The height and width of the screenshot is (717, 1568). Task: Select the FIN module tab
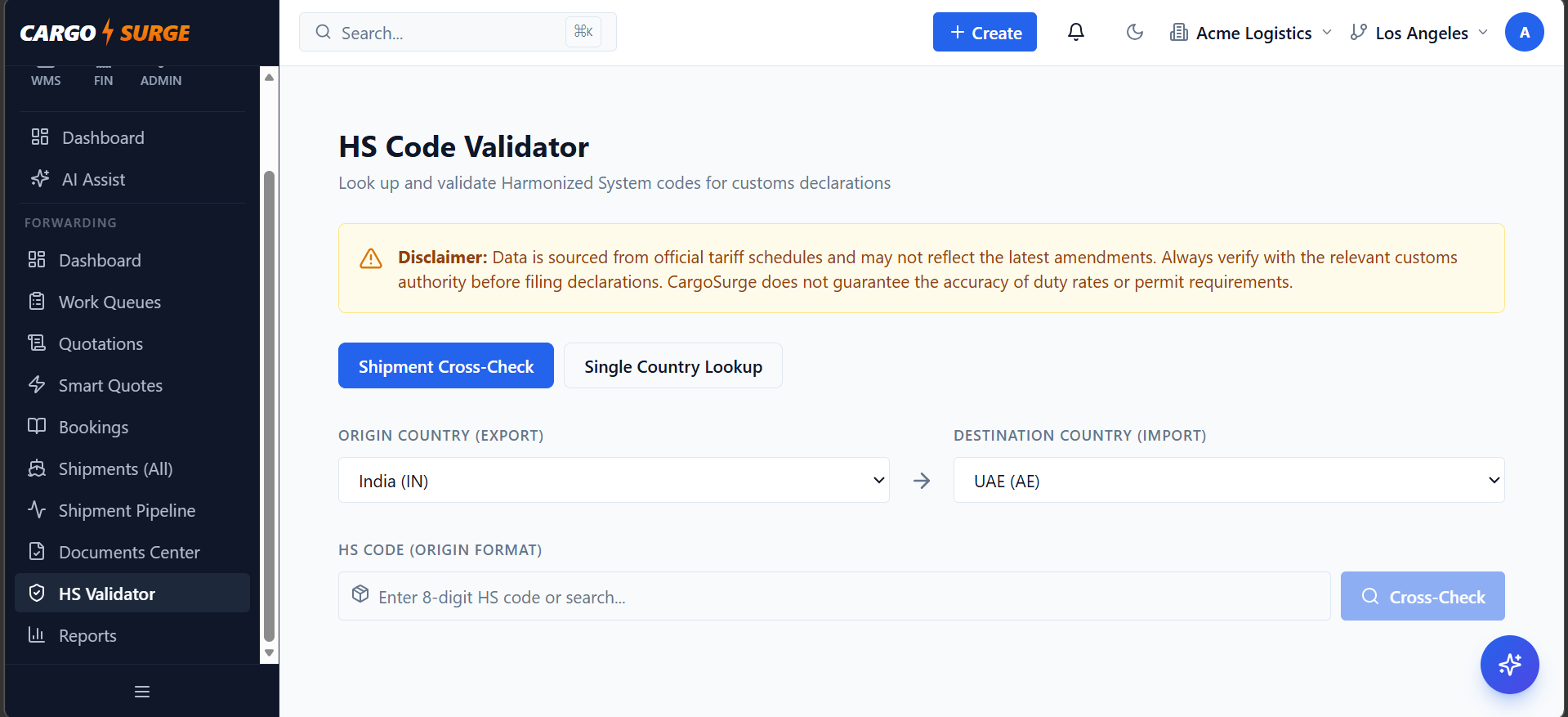tap(103, 79)
